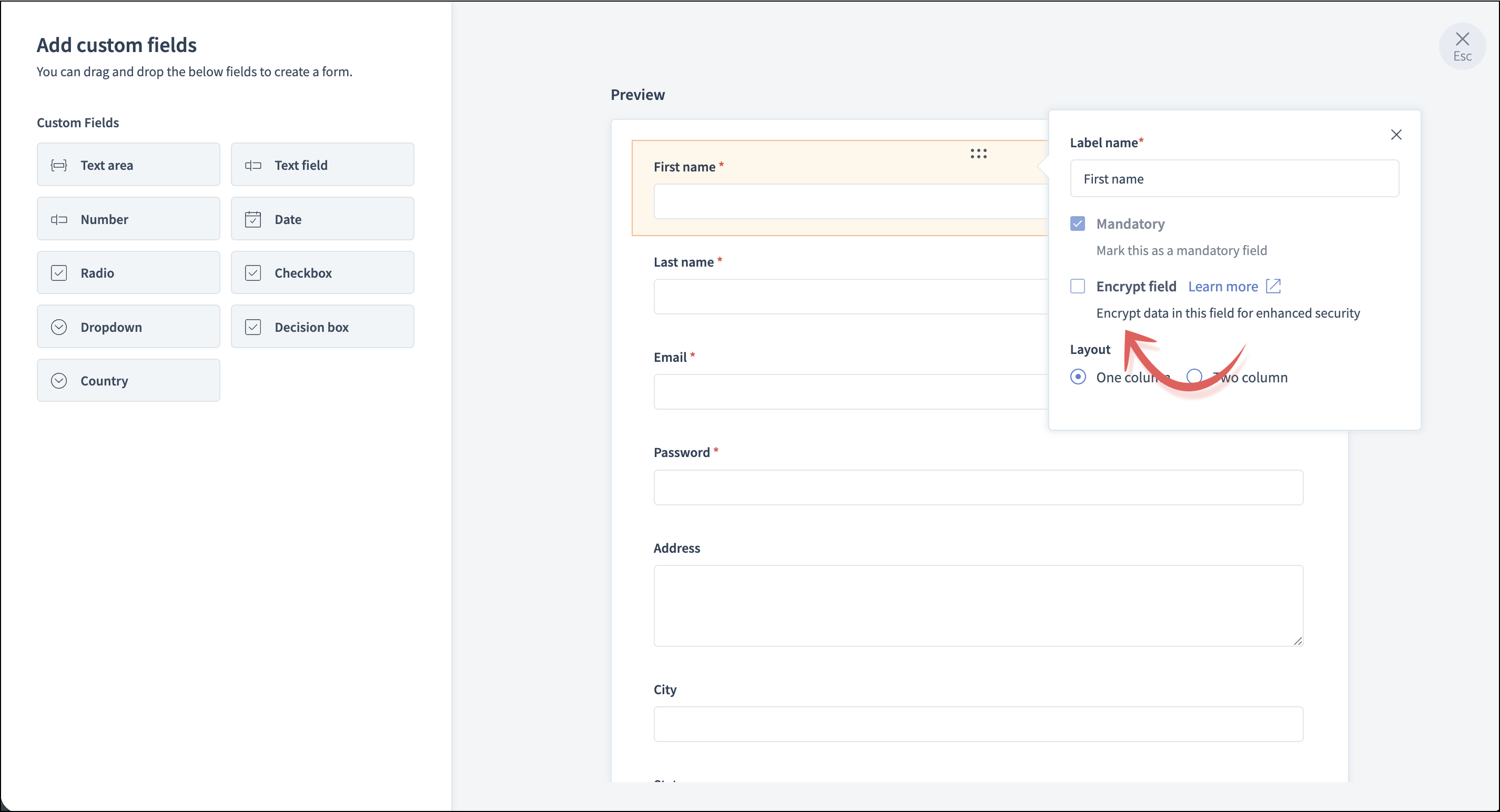Click the Country field icon
The image size is (1500, 812).
59,381
